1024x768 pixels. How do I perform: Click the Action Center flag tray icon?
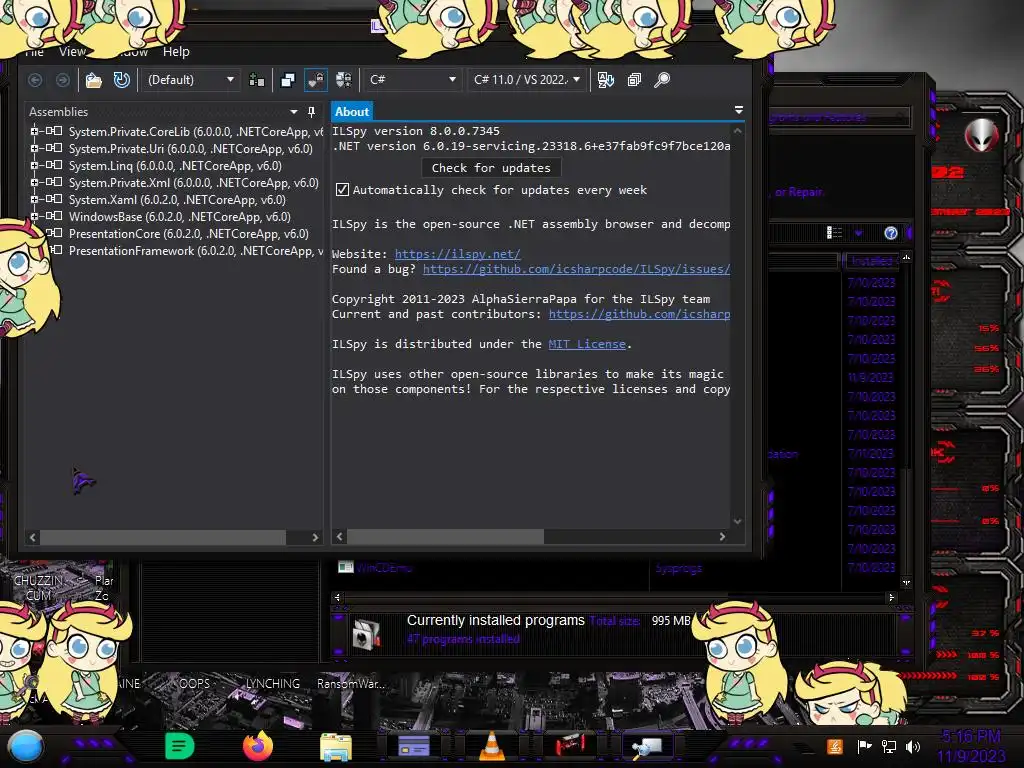click(x=865, y=746)
